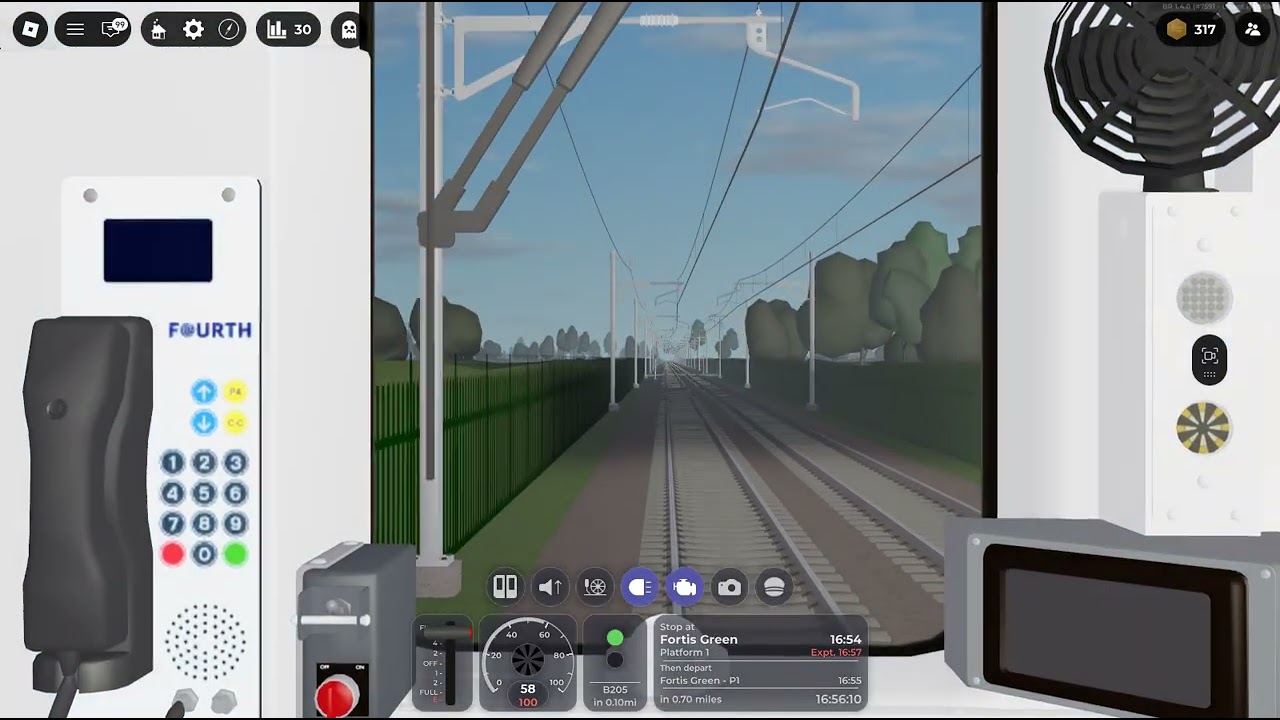Click the in 0.70 miles distance text
The width and height of the screenshot is (1280, 720).
[x=691, y=699]
